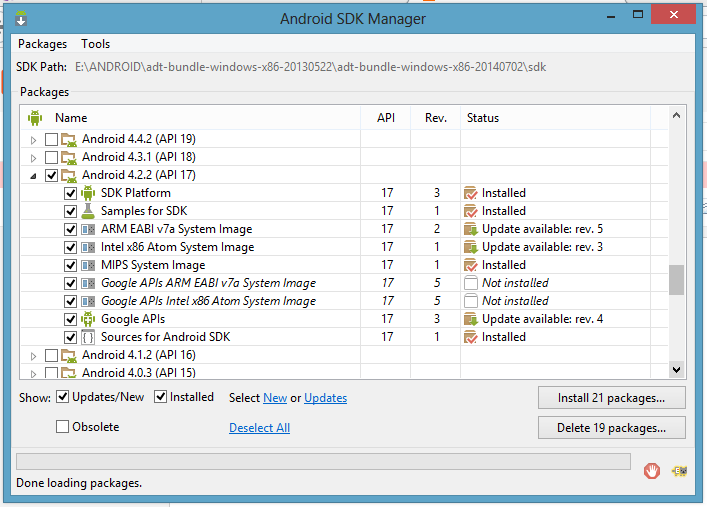Open the SDK Manager log icon

[679, 471]
